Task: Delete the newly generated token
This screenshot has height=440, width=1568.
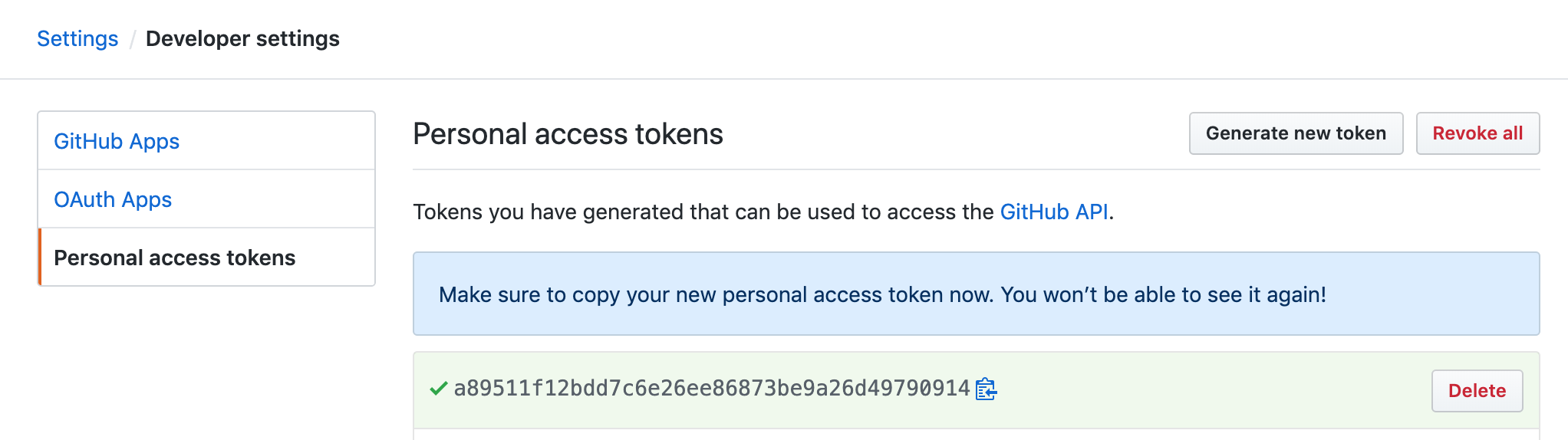Action: pos(1477,391)
